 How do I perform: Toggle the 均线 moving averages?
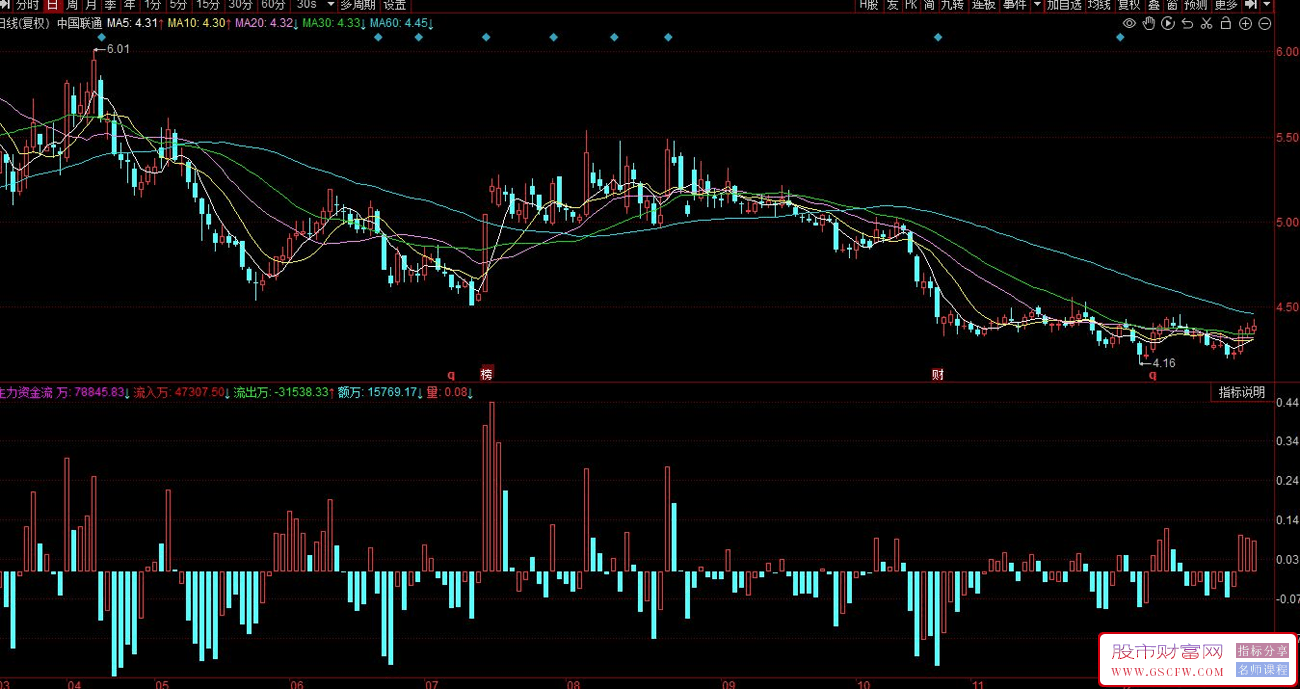[1099, 5]
